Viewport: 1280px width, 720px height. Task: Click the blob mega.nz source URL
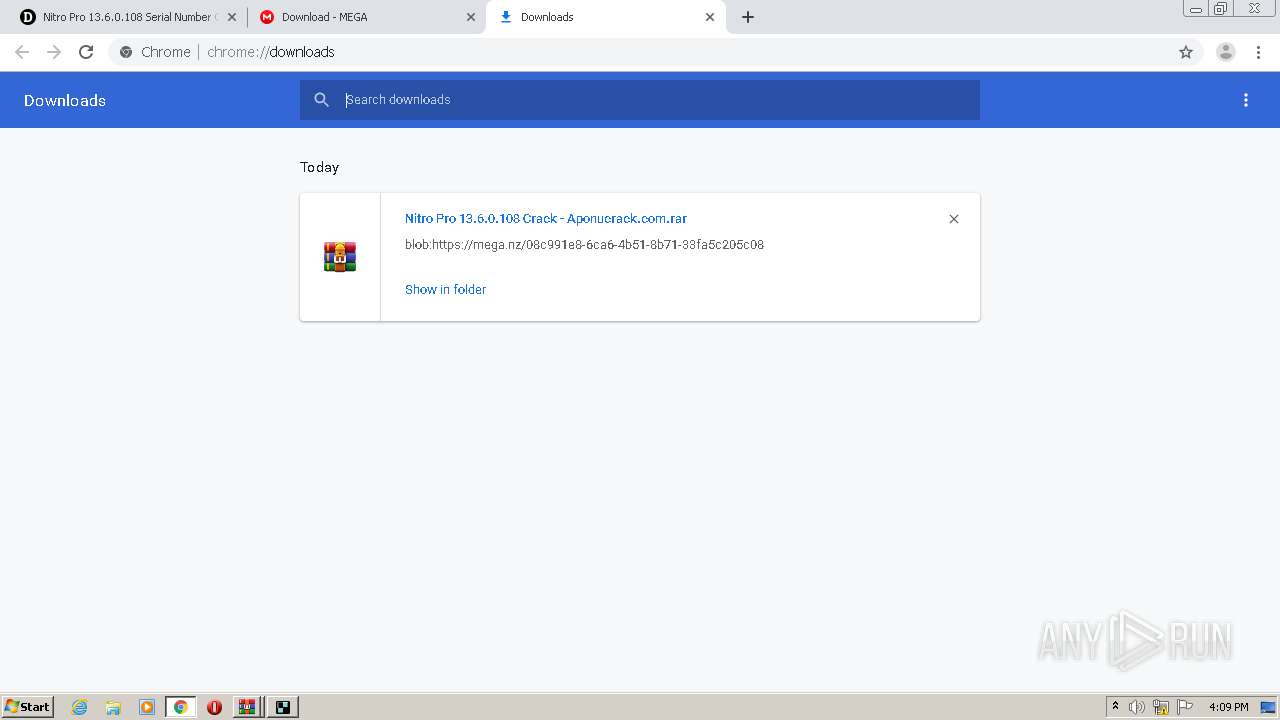(584, 244)
